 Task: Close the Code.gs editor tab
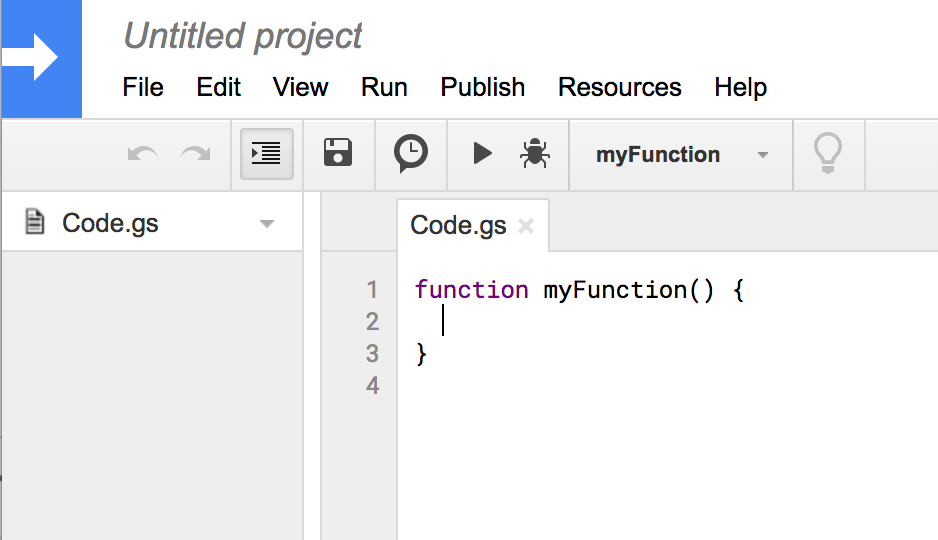[526, 226]
